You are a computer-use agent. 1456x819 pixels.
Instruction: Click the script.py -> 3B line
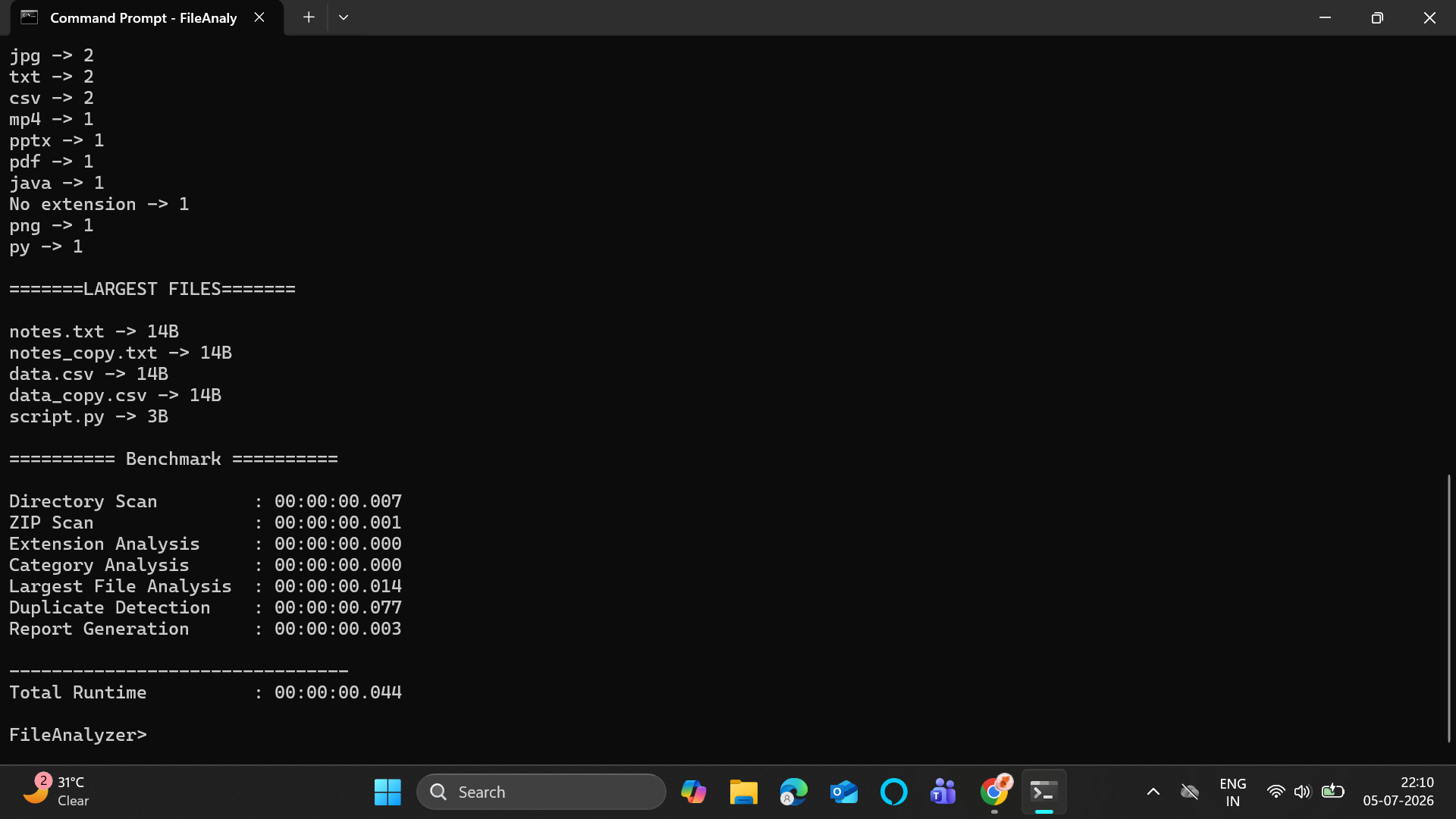(x=89, y=416)
